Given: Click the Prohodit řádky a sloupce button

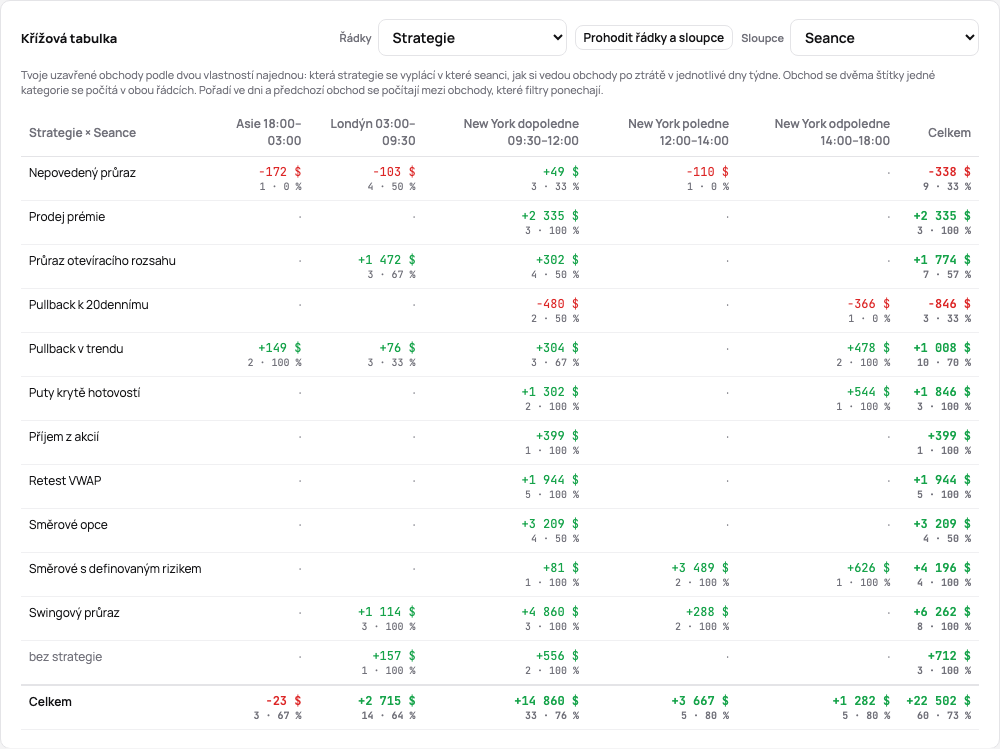Looking at the screenshot, I should [x=654, y=38].
